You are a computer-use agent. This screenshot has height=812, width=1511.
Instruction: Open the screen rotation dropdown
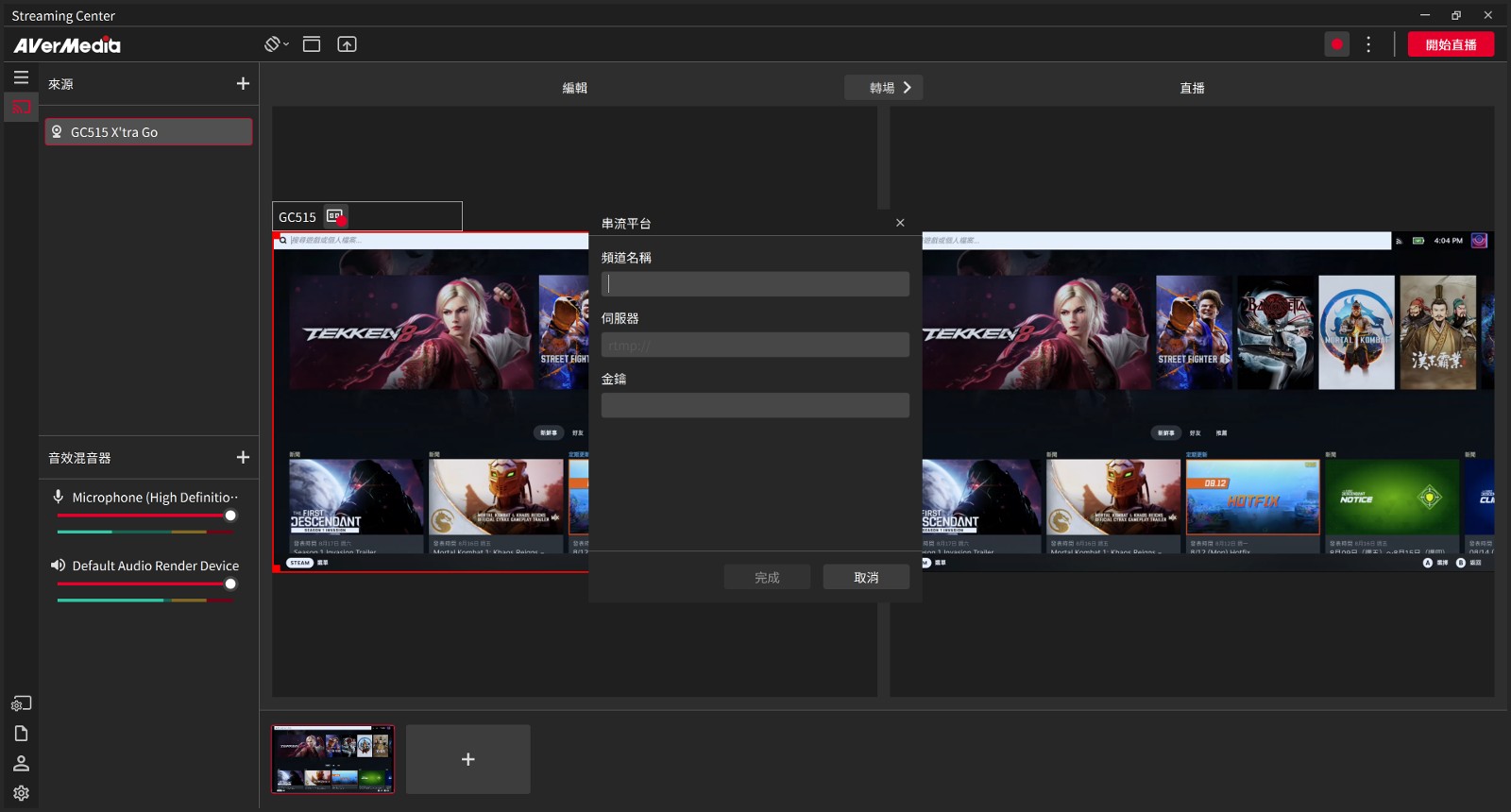(x=277, y=44)
